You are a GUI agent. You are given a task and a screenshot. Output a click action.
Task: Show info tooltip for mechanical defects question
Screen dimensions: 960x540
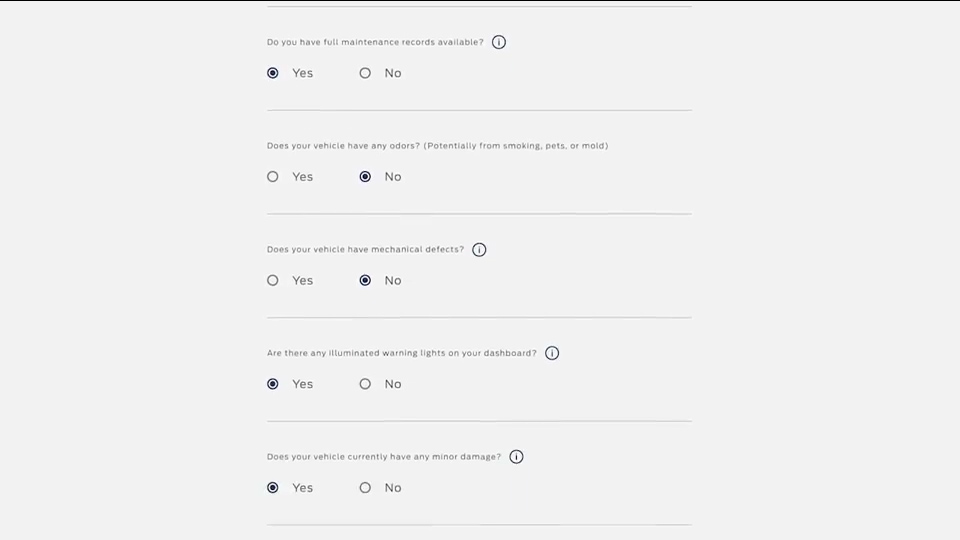(479, 250)
